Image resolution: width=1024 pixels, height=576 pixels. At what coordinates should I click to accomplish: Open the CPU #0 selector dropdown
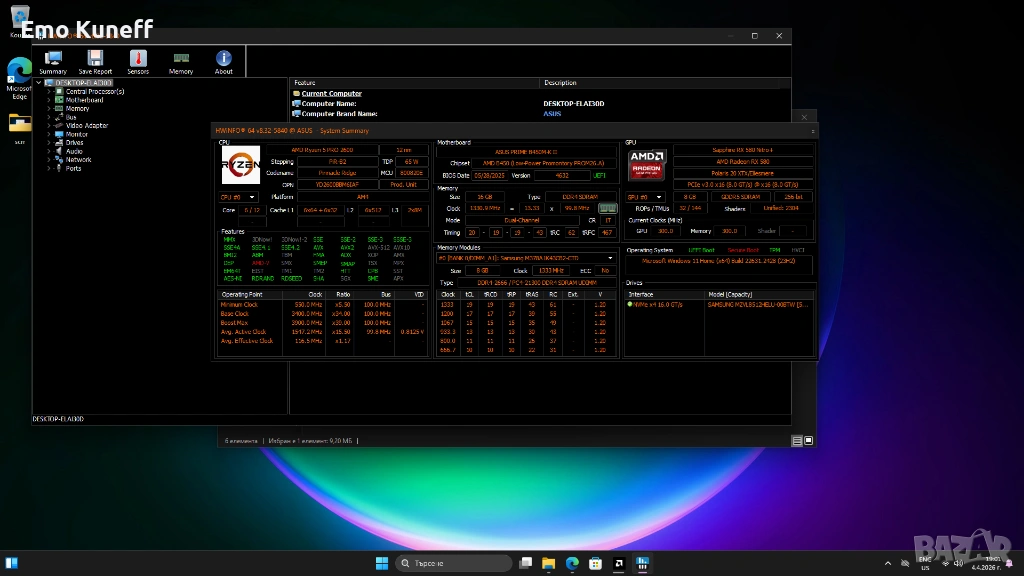(x=239, y=197)
